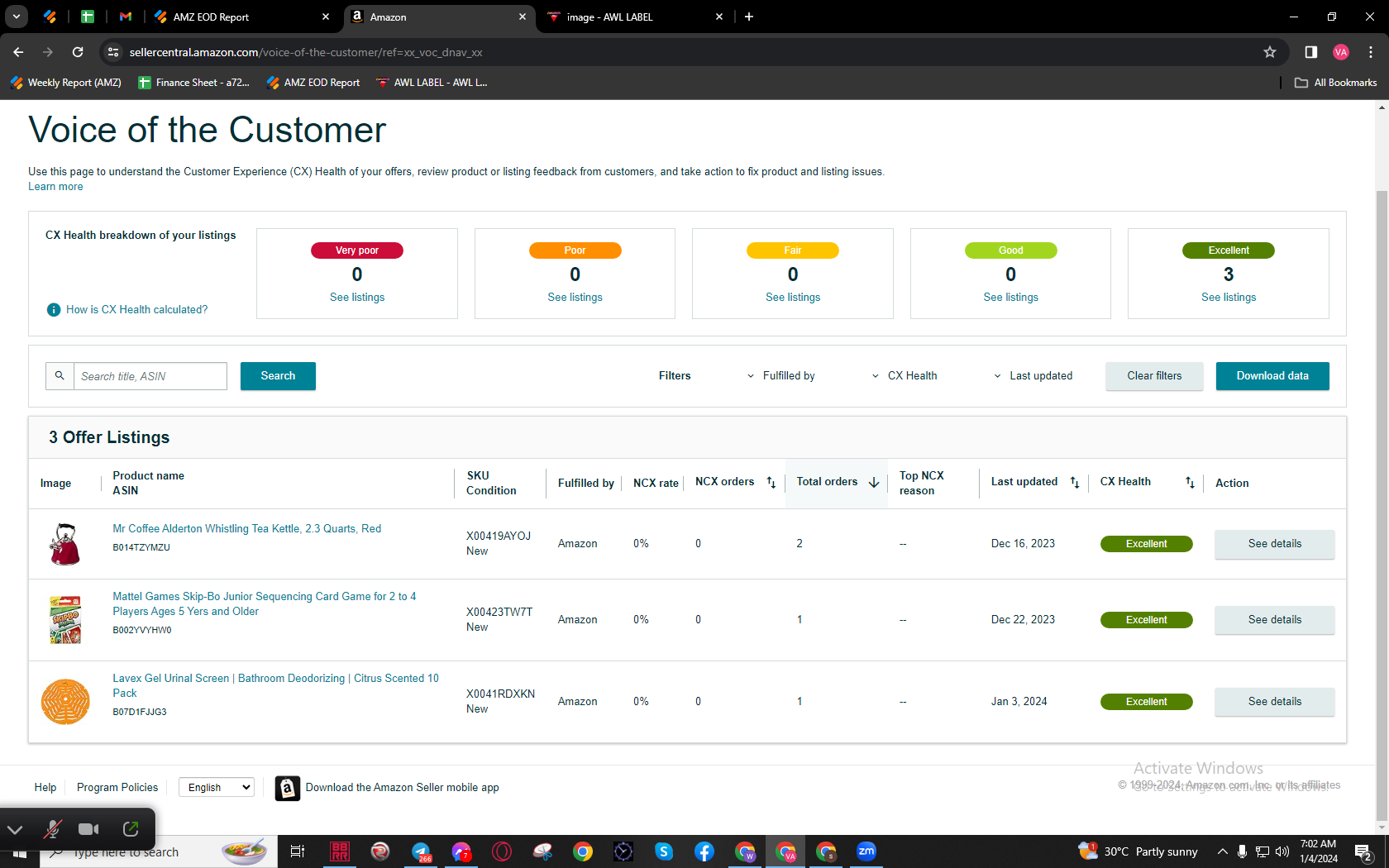Open the red tea kettle product thumbnail

tap(64, 544)
